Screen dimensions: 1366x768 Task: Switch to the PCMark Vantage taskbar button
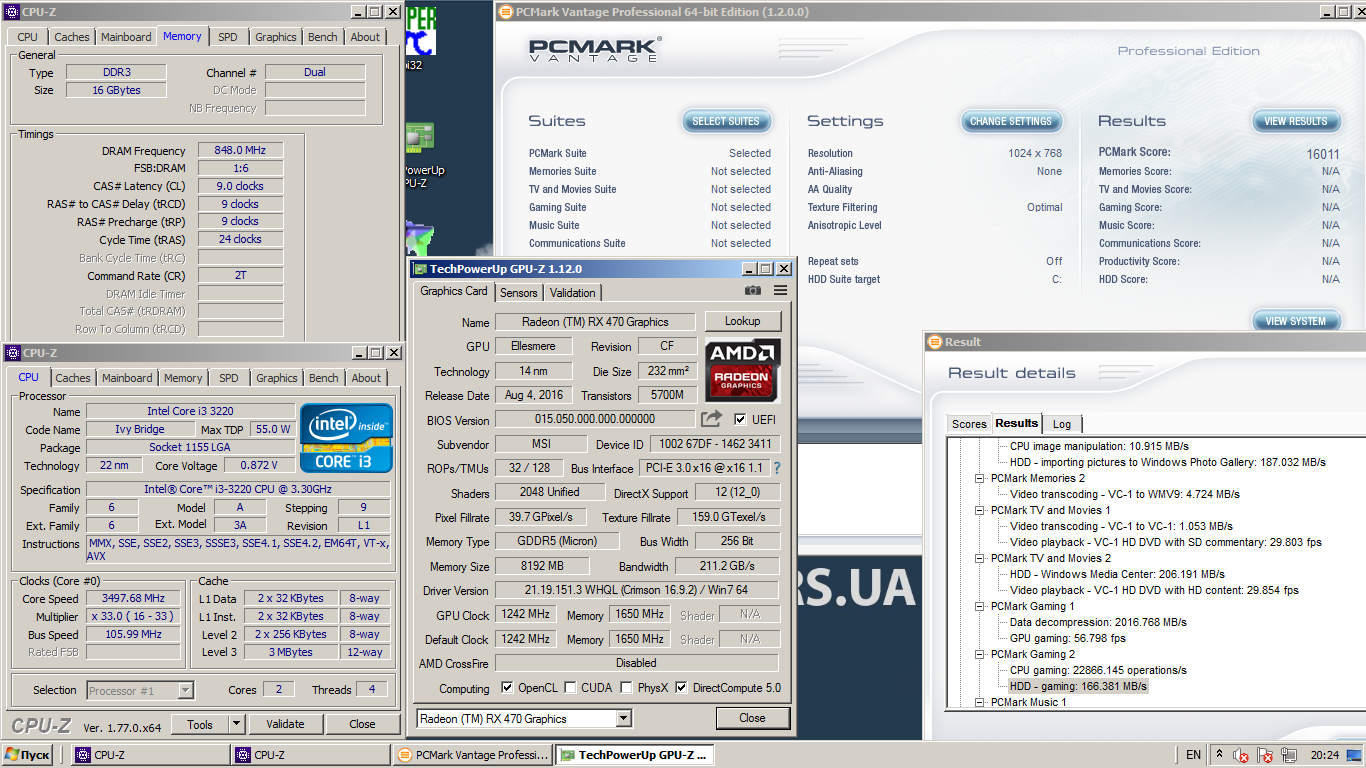(x=471, y=755)
